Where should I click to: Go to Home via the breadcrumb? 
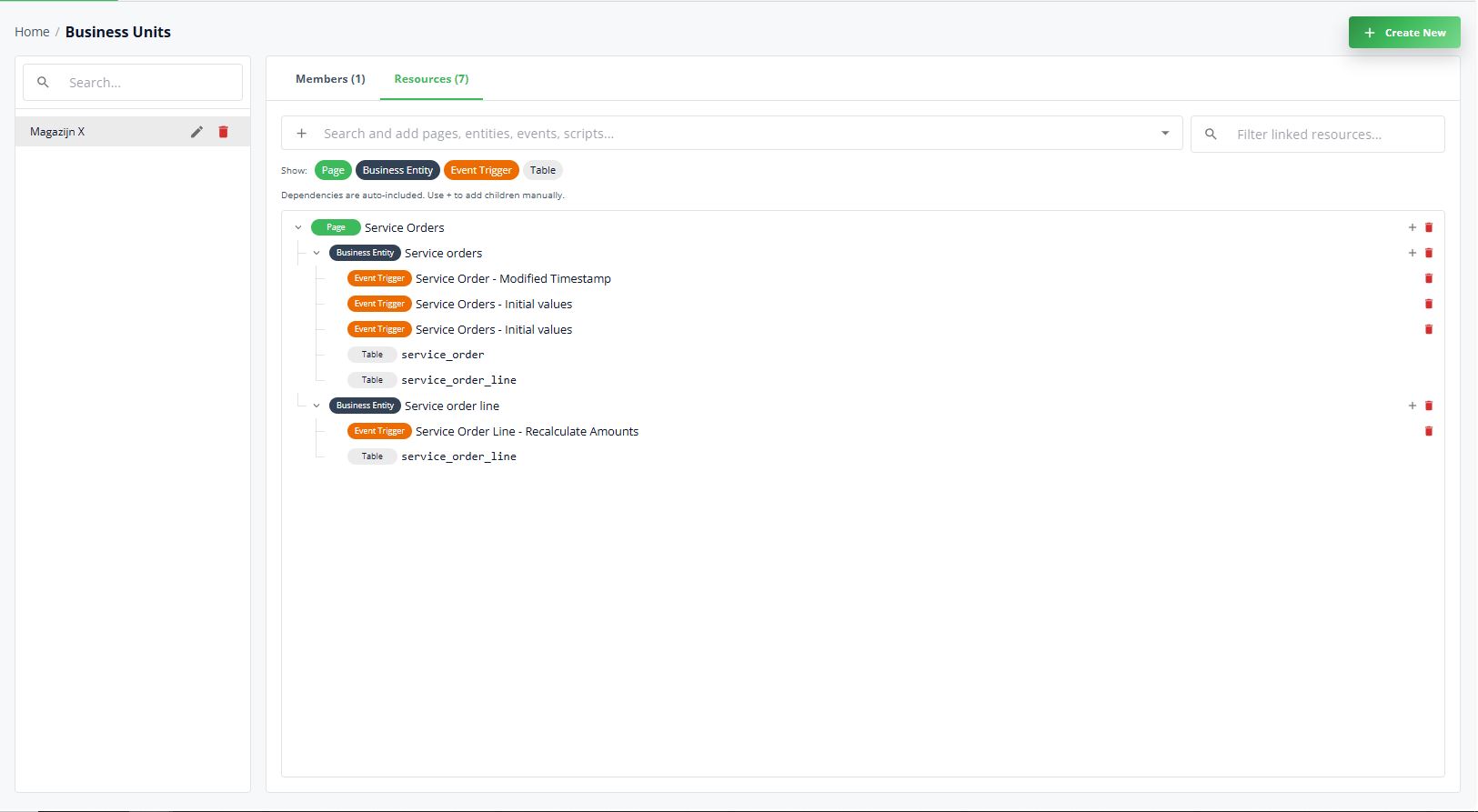[32, 32]
